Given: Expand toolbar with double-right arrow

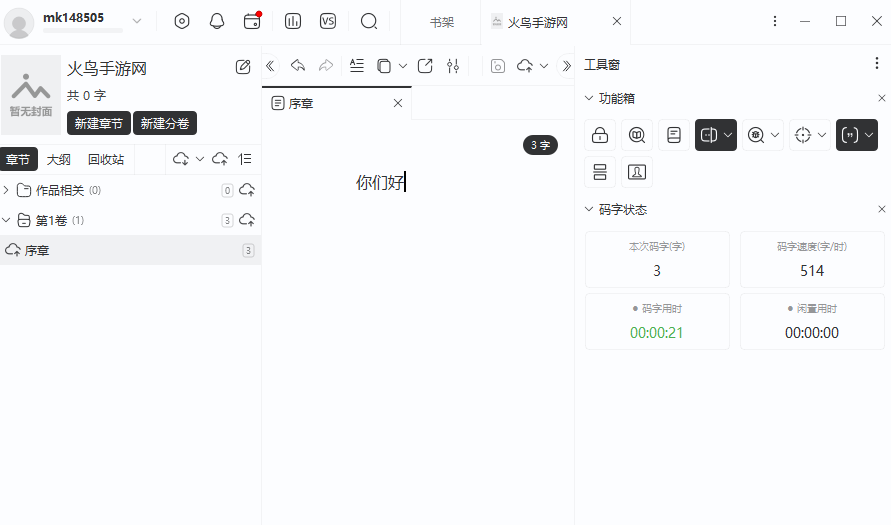Looking at the screenshot, I should [x=566, y=66].
